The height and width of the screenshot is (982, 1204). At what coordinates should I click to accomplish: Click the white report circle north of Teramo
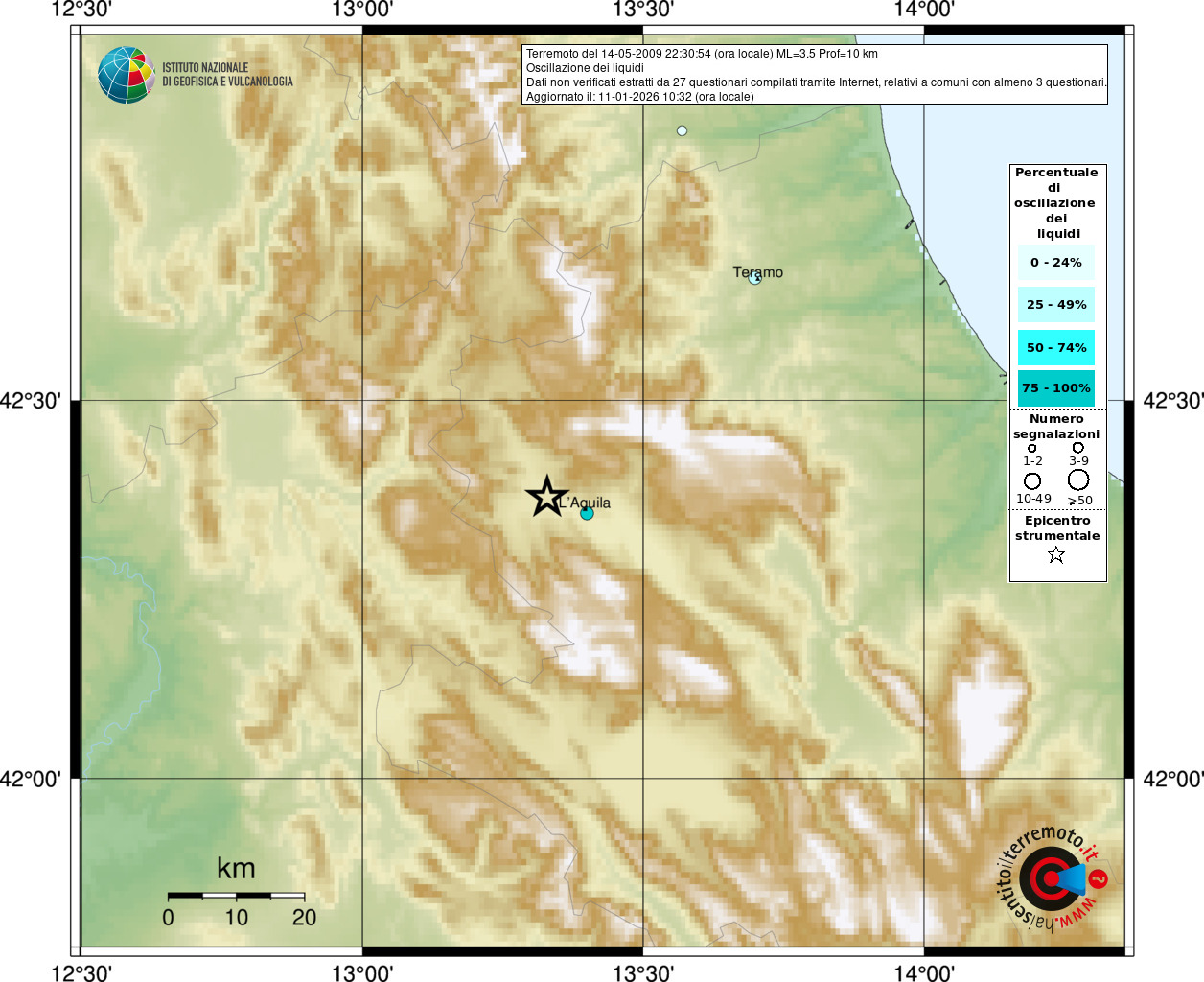(682, 130)
